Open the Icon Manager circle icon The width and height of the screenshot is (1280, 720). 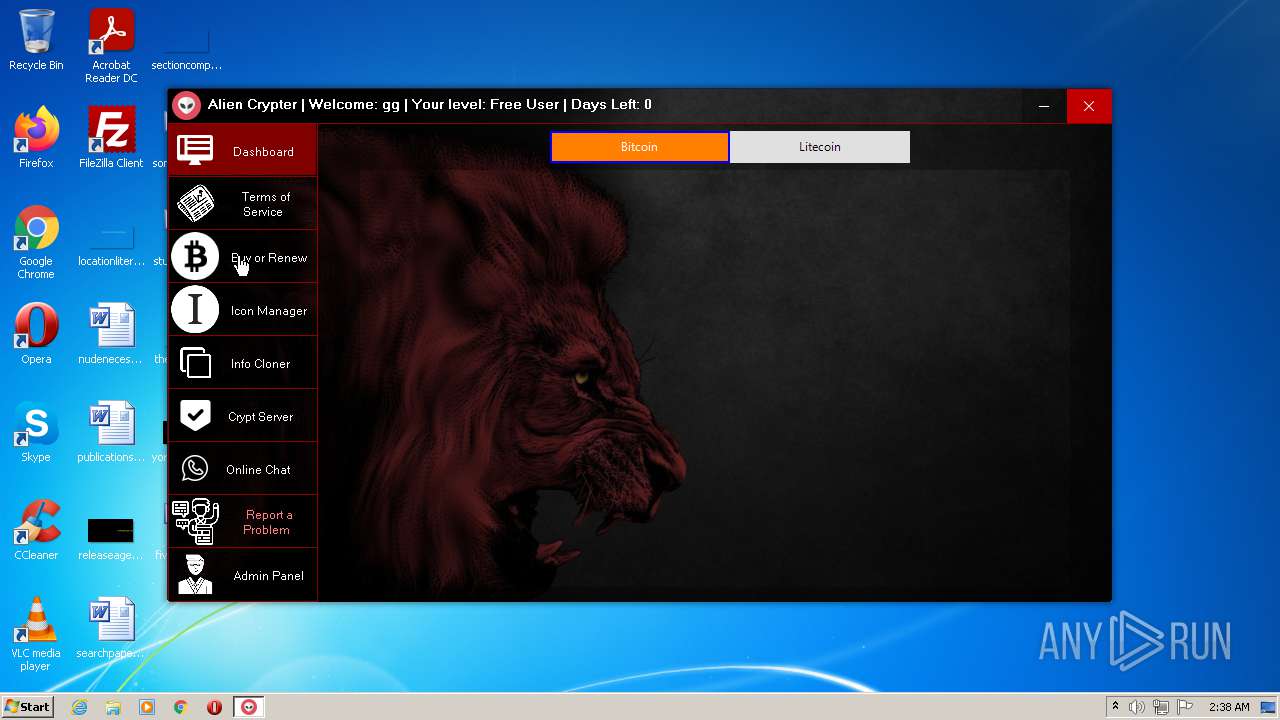(x=195, y=310)
